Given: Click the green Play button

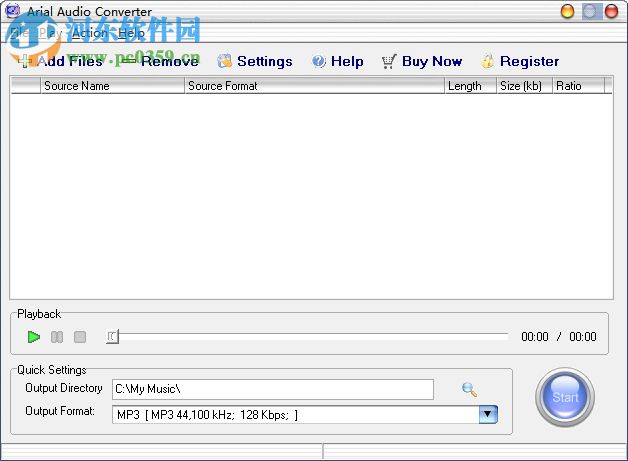Looking at the screenshot, I should pos(34,337).
